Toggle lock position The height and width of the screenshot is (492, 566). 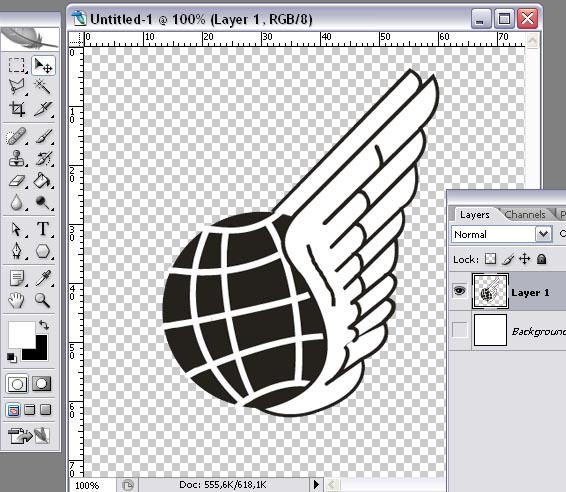click(x=524, y=259)
